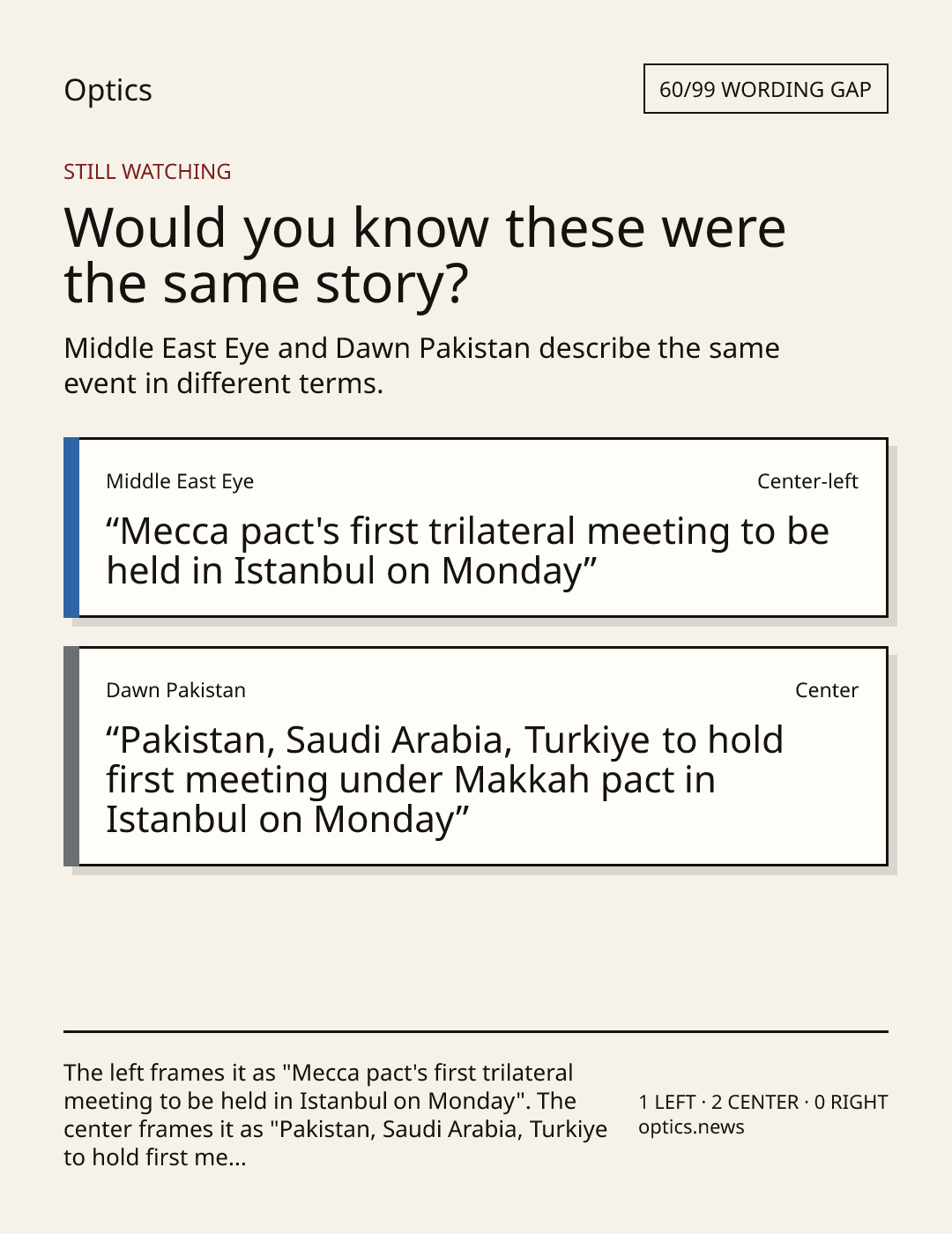Open the Dawn Pakistan headline card

tap(475, 756)
